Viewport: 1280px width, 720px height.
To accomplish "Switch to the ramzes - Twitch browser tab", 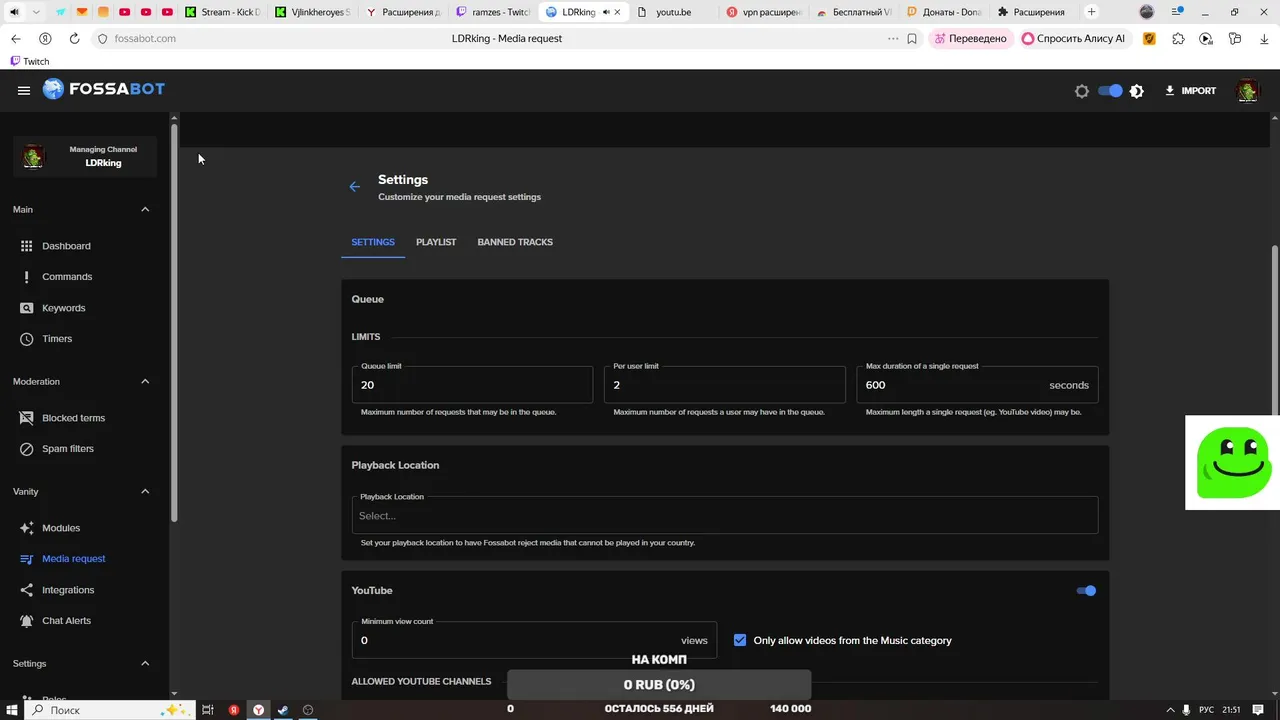I will [x=491, y=12].
